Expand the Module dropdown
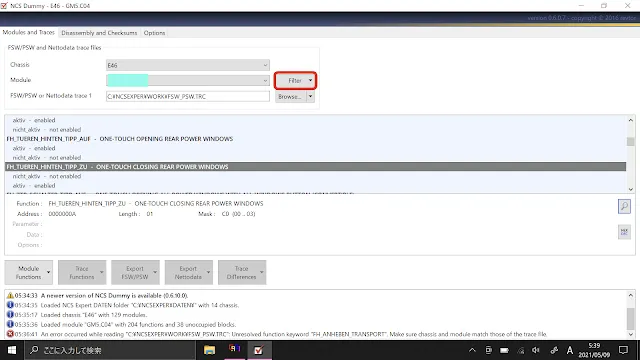640x360 pixels. click(188, 80)
